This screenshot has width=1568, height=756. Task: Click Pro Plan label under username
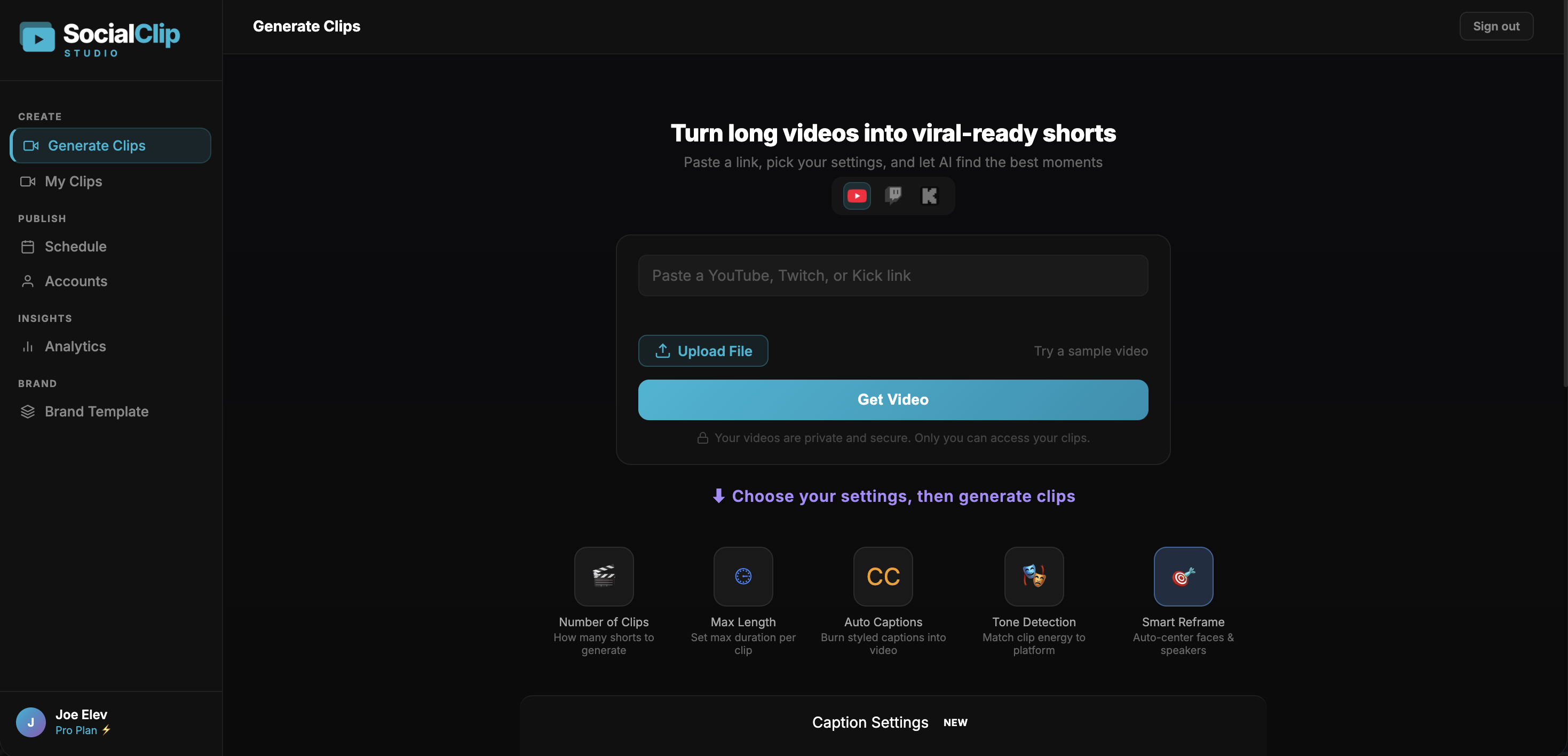83,730
